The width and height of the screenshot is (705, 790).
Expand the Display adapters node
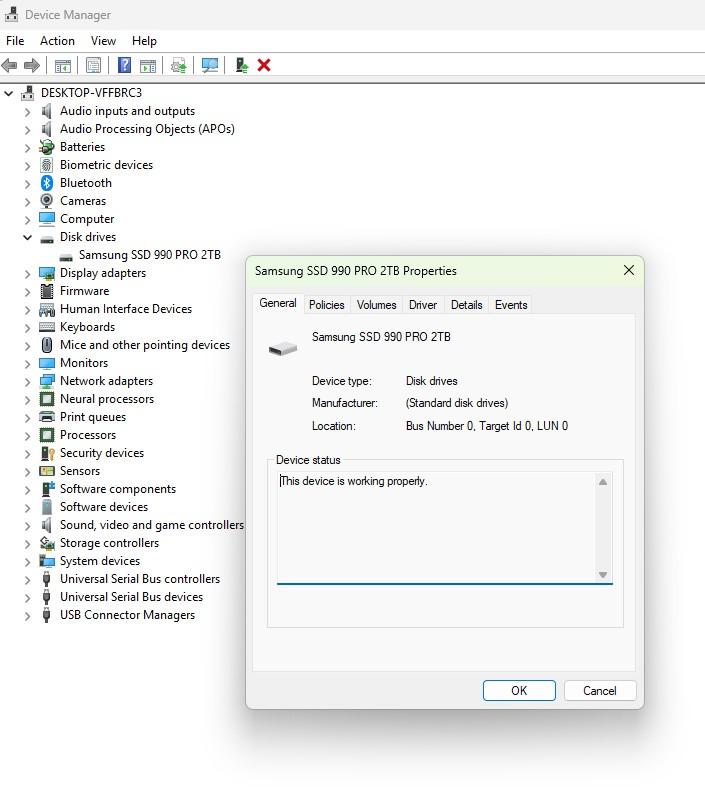27,273
